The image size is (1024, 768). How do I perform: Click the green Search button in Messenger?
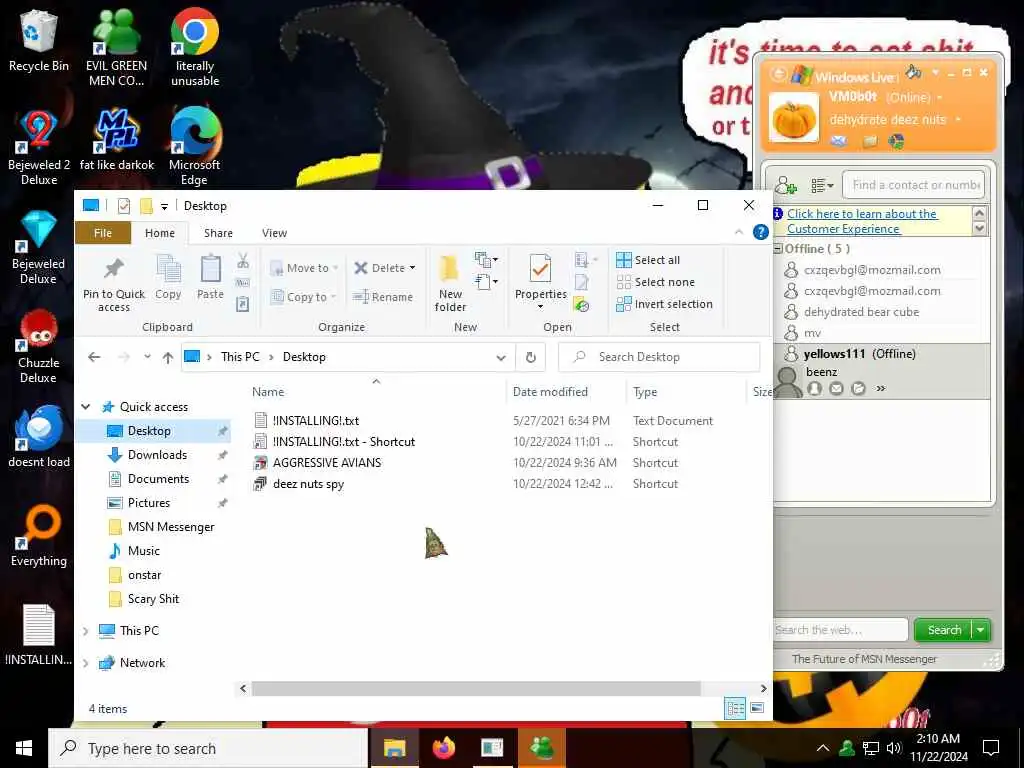click(944, 630)
